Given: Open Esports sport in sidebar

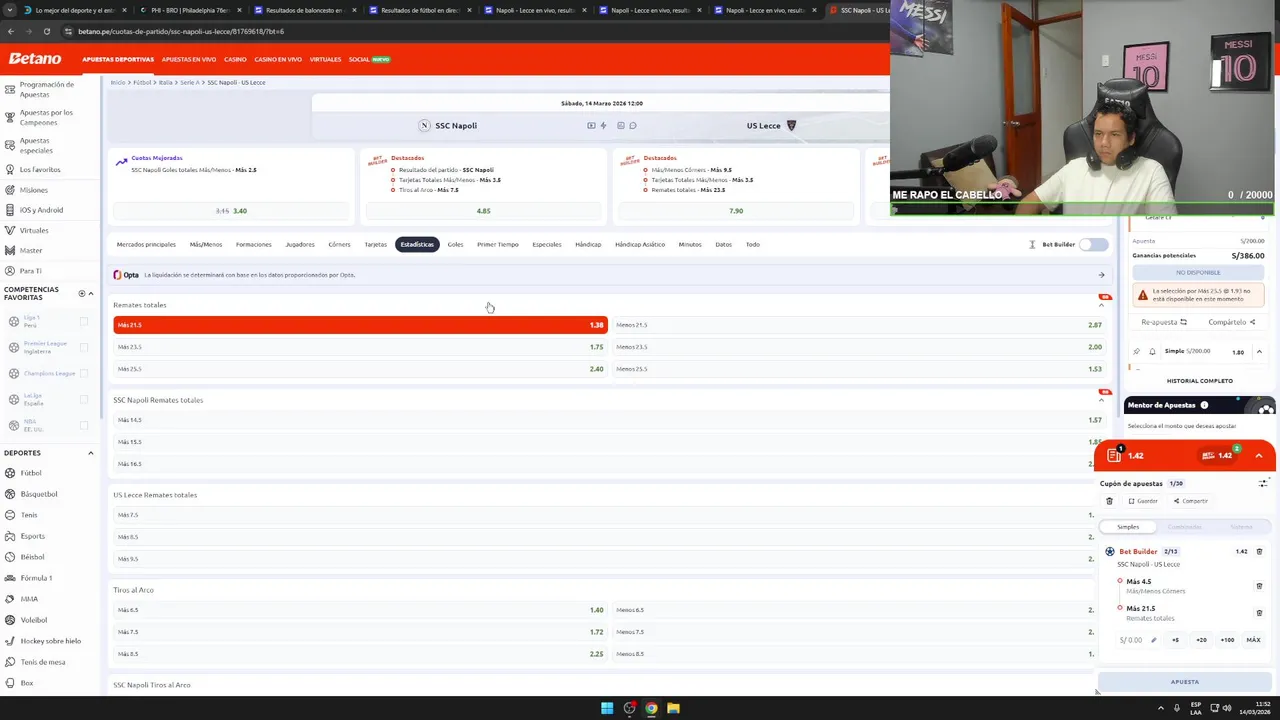Looking at the screenshot, I should (32, 536).
